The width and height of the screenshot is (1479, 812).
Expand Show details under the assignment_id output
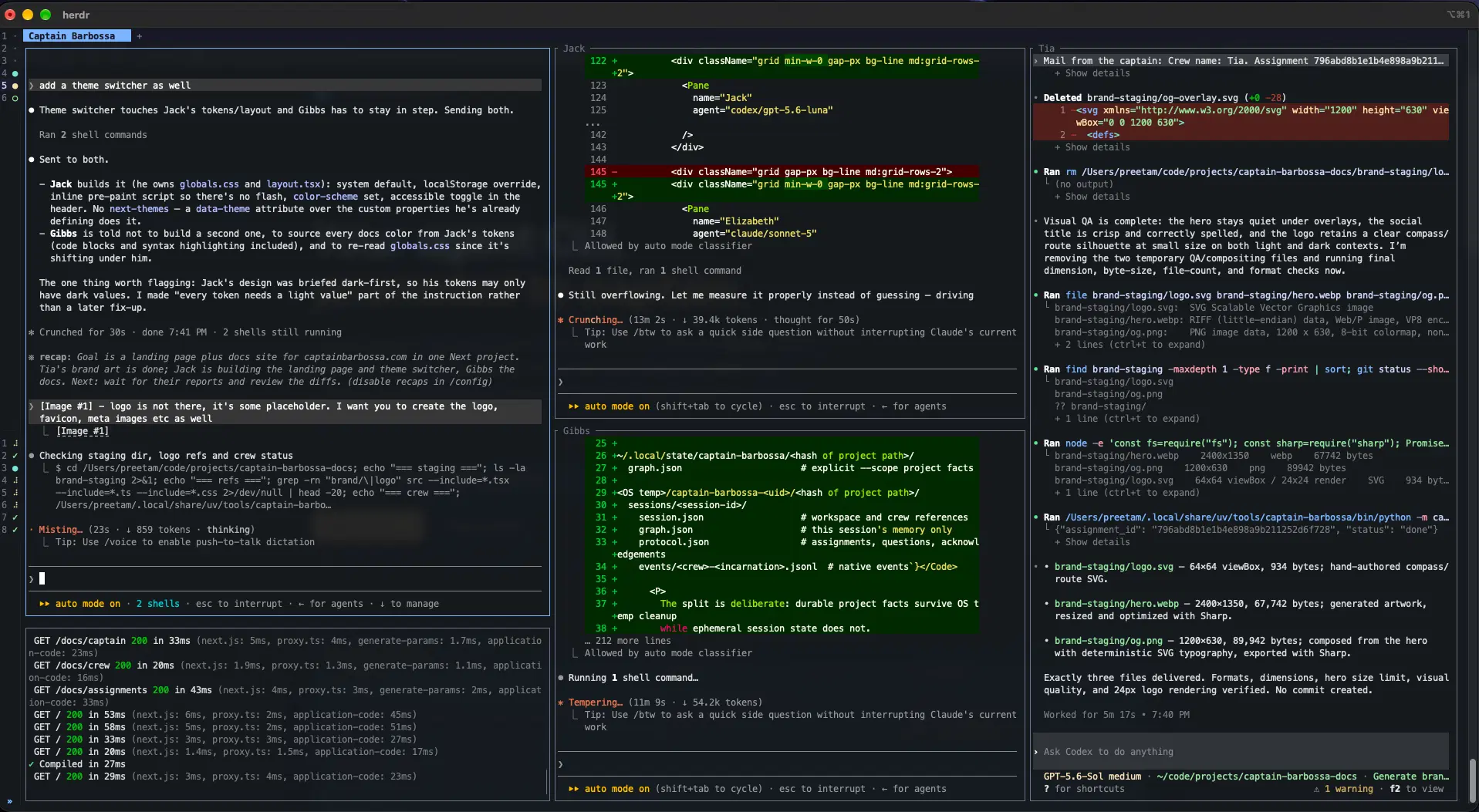pyautogui.click(x=1092, y=542)
